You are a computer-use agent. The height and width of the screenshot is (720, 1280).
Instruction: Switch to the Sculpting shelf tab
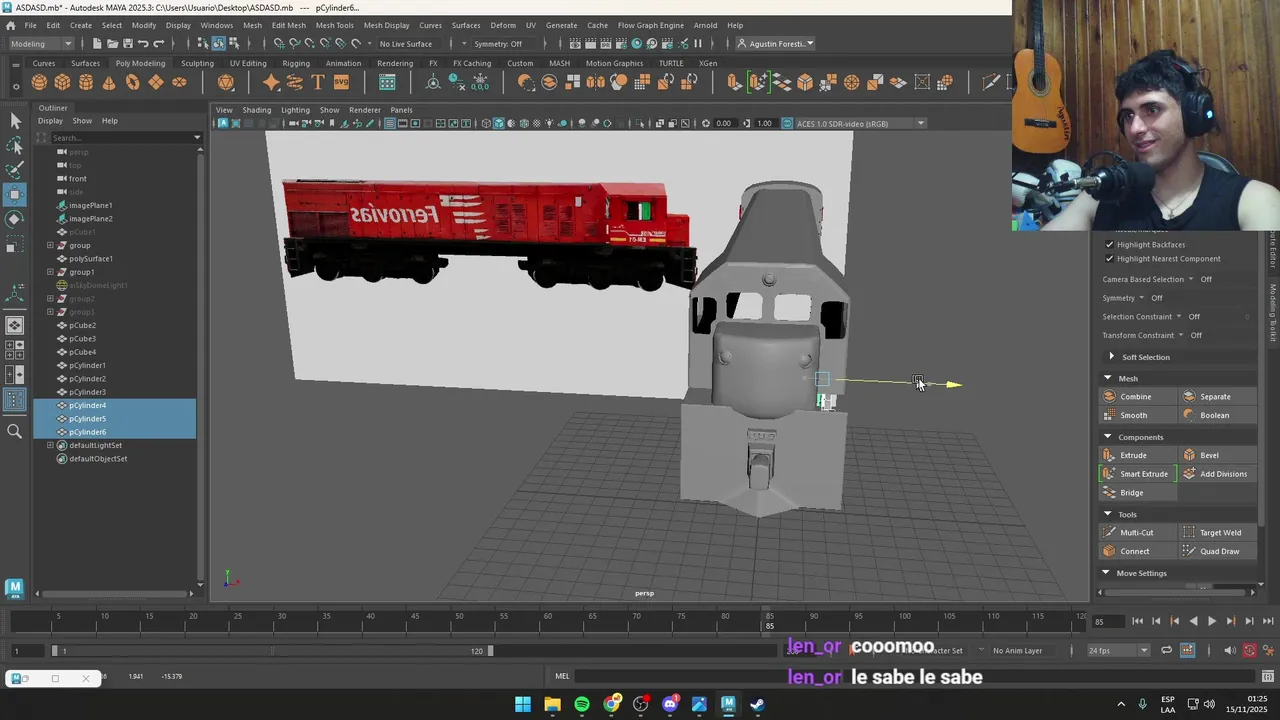[197, 63]
